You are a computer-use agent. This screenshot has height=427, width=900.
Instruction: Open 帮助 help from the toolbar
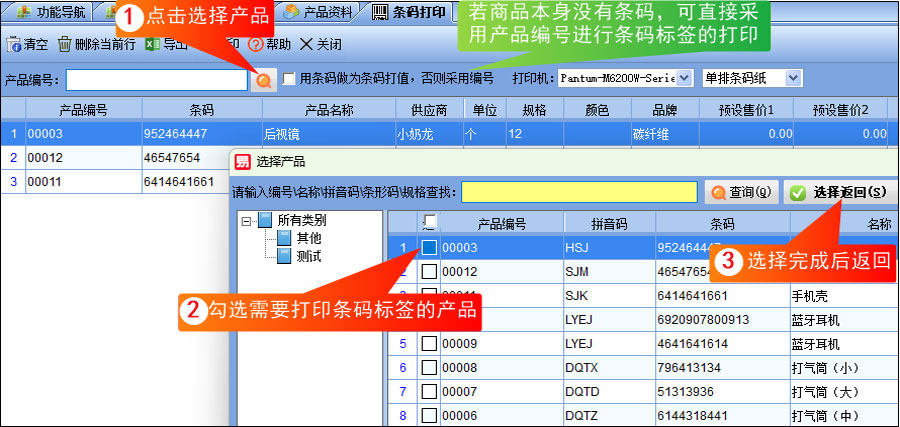coord(255,45)
